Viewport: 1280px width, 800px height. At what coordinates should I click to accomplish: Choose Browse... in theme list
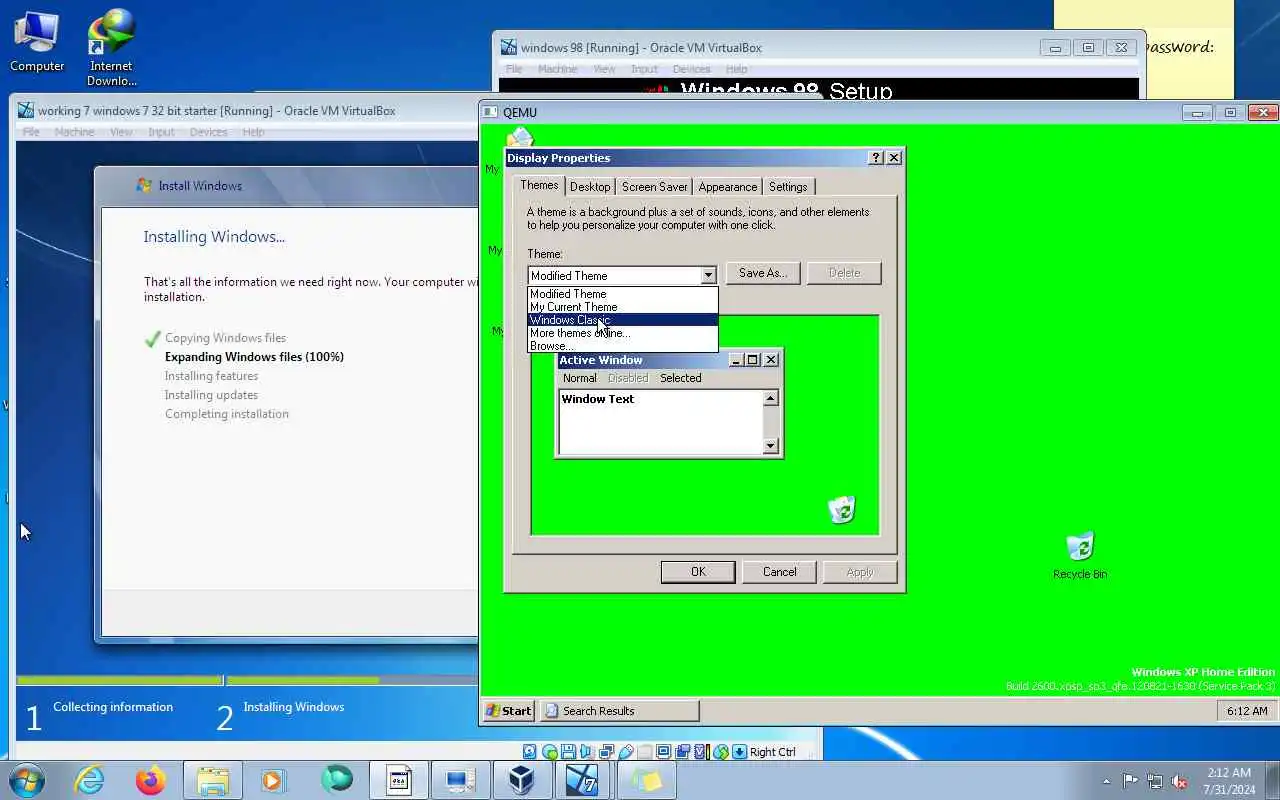623,346
